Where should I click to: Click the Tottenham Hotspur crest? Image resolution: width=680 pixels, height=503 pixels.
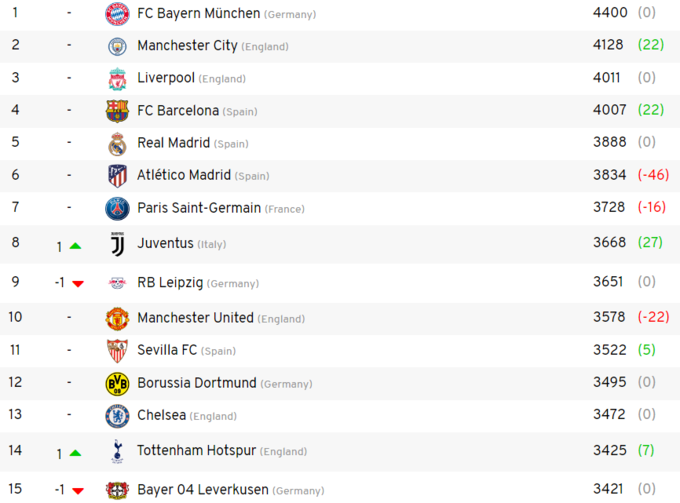tap(117, 451)
